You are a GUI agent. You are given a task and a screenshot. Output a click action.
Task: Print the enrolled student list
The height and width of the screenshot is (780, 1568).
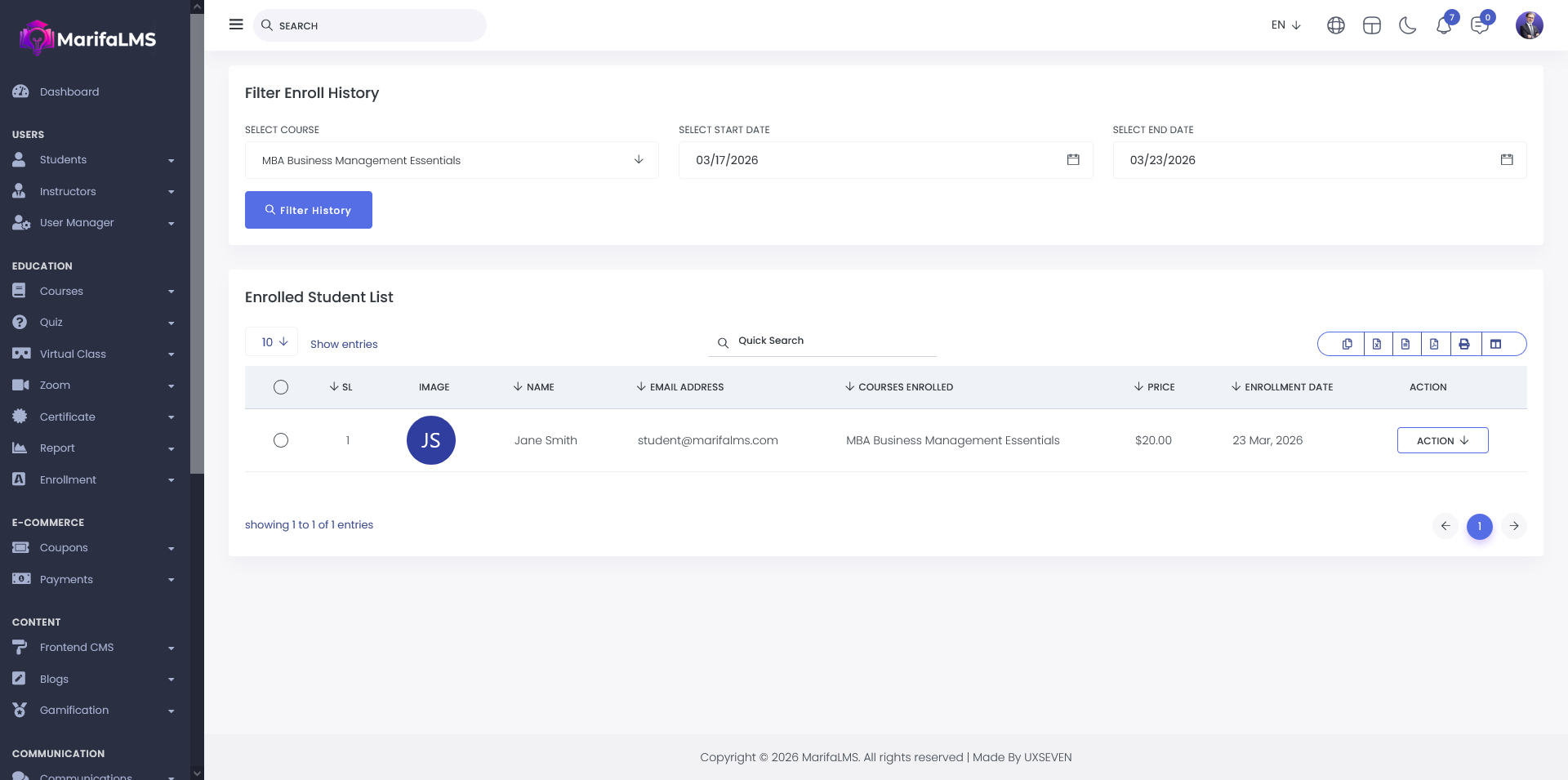coord(1464,344)
